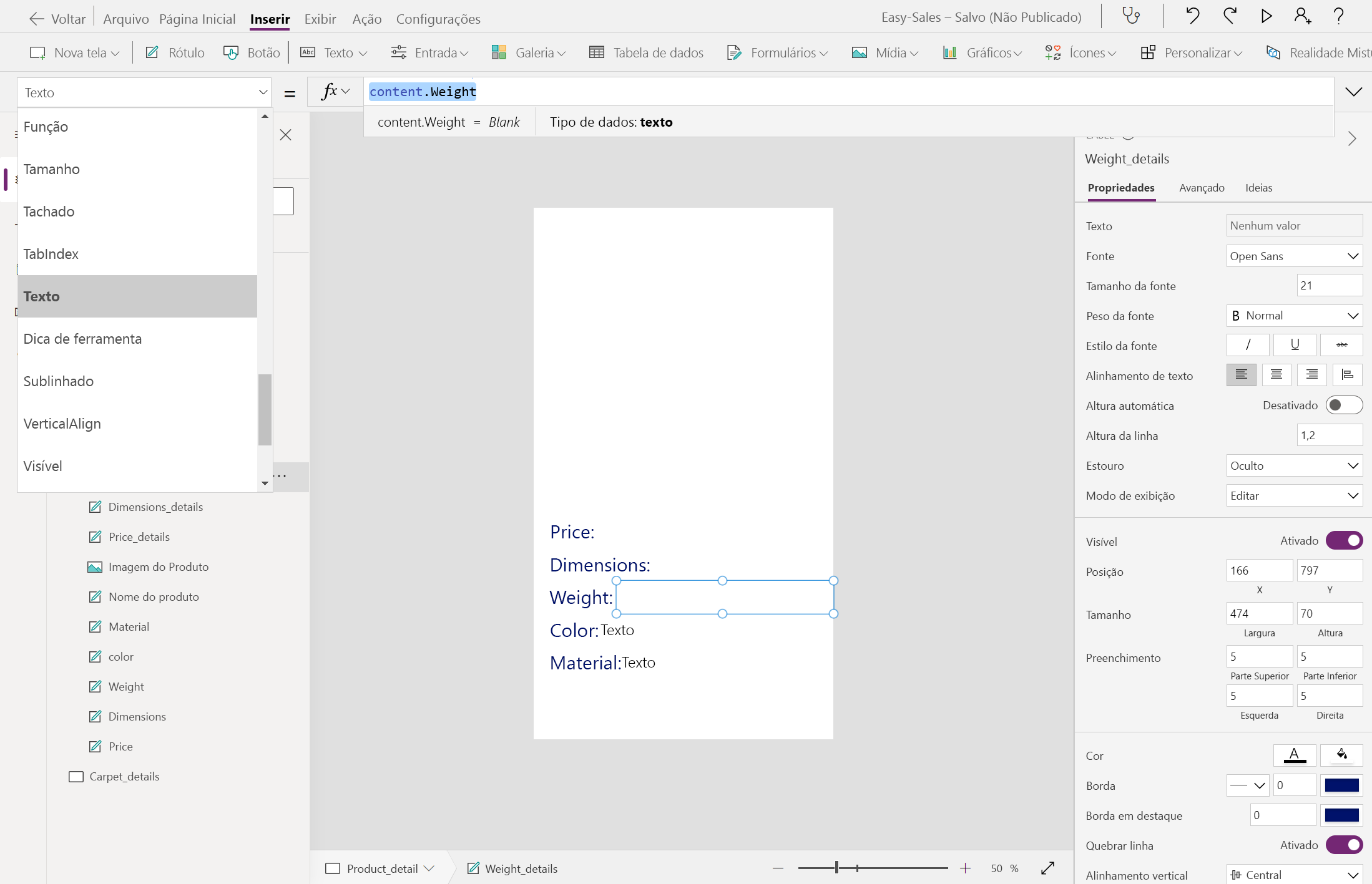Insert a Botão button control
The height and width of the screenshot is (884, 1372).
[252, 53]
